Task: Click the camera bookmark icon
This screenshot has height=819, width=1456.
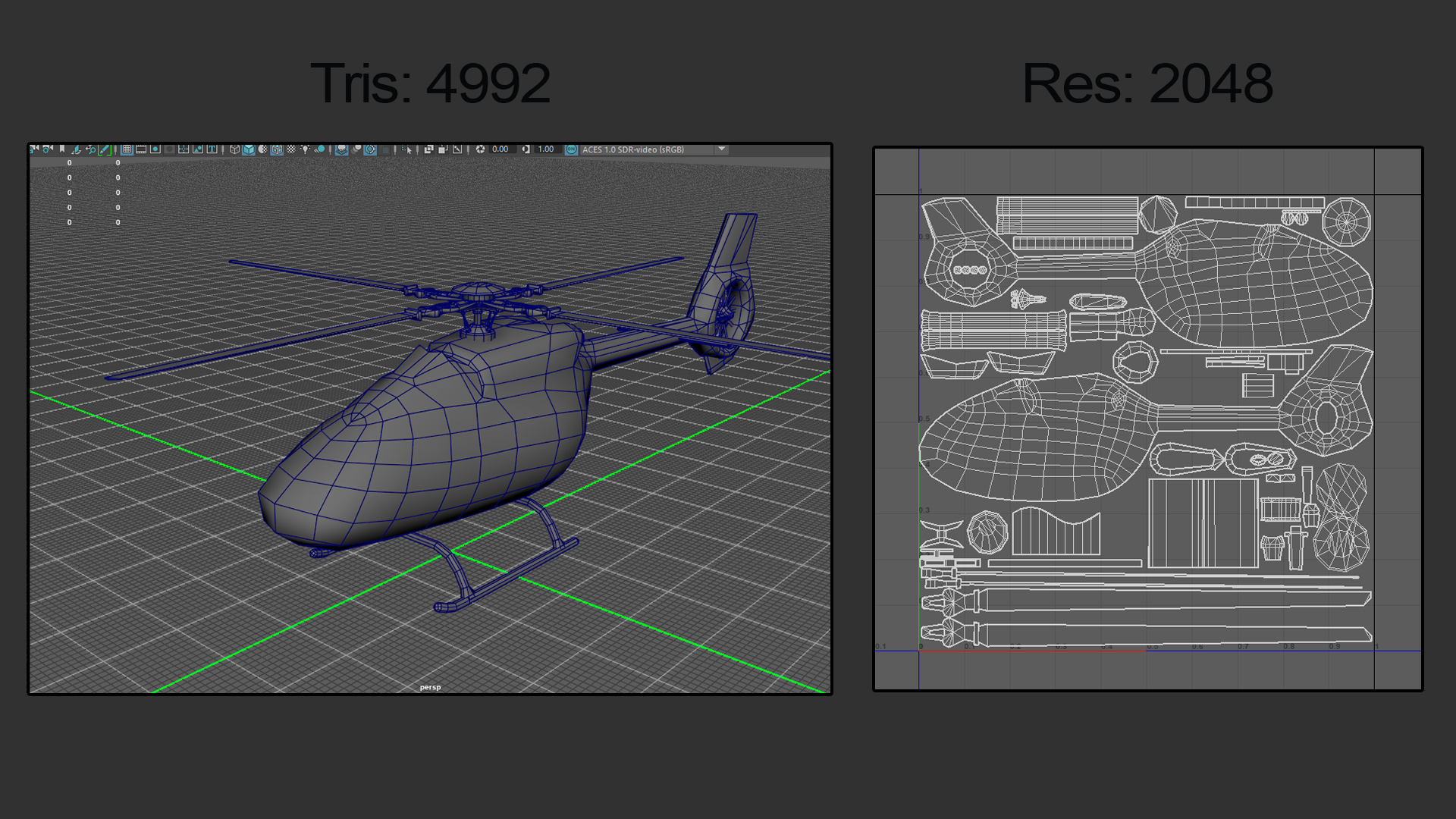Action: click(x=62, y=149)
